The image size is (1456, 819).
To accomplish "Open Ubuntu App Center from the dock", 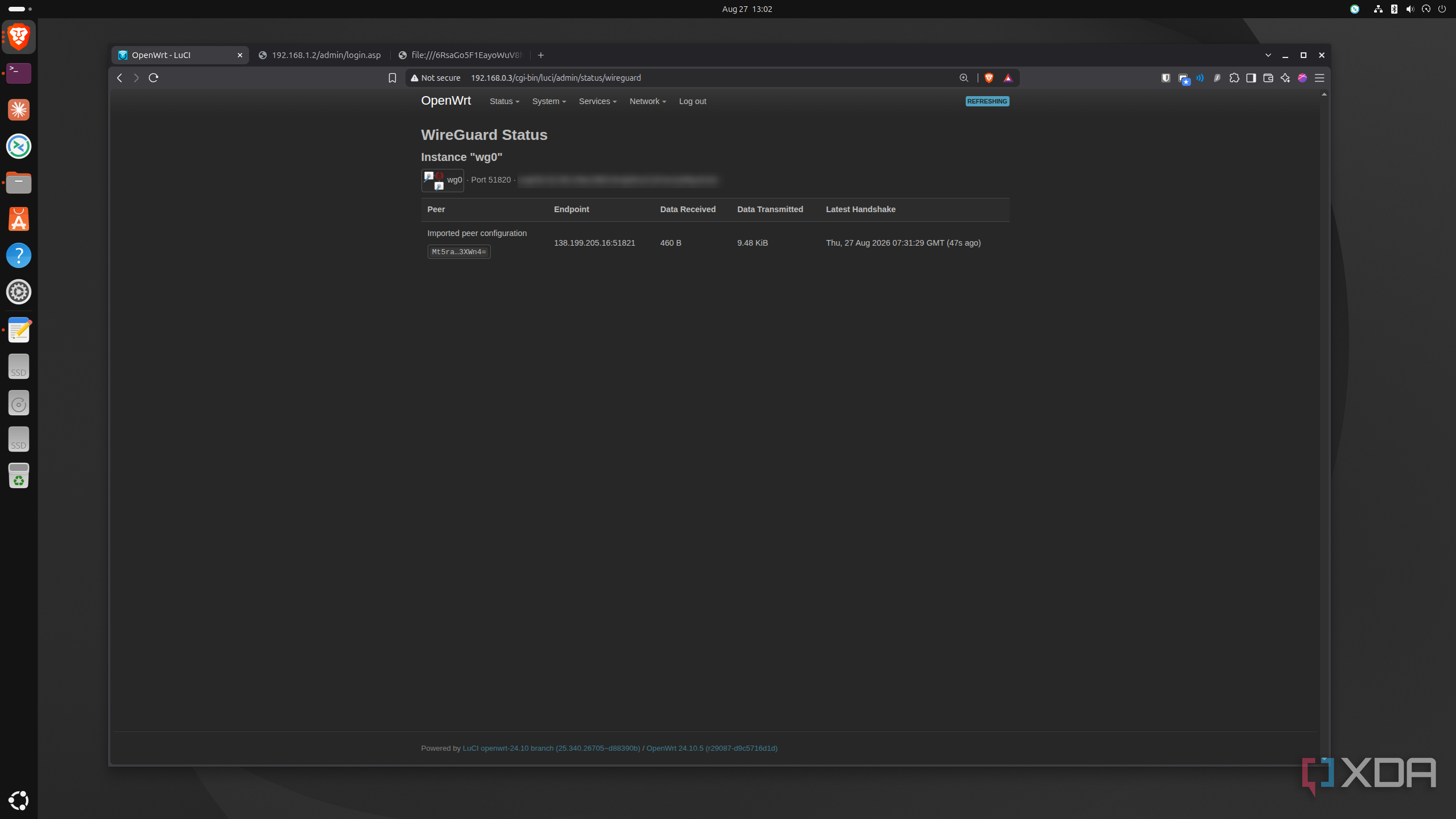I will pos(19,219).
